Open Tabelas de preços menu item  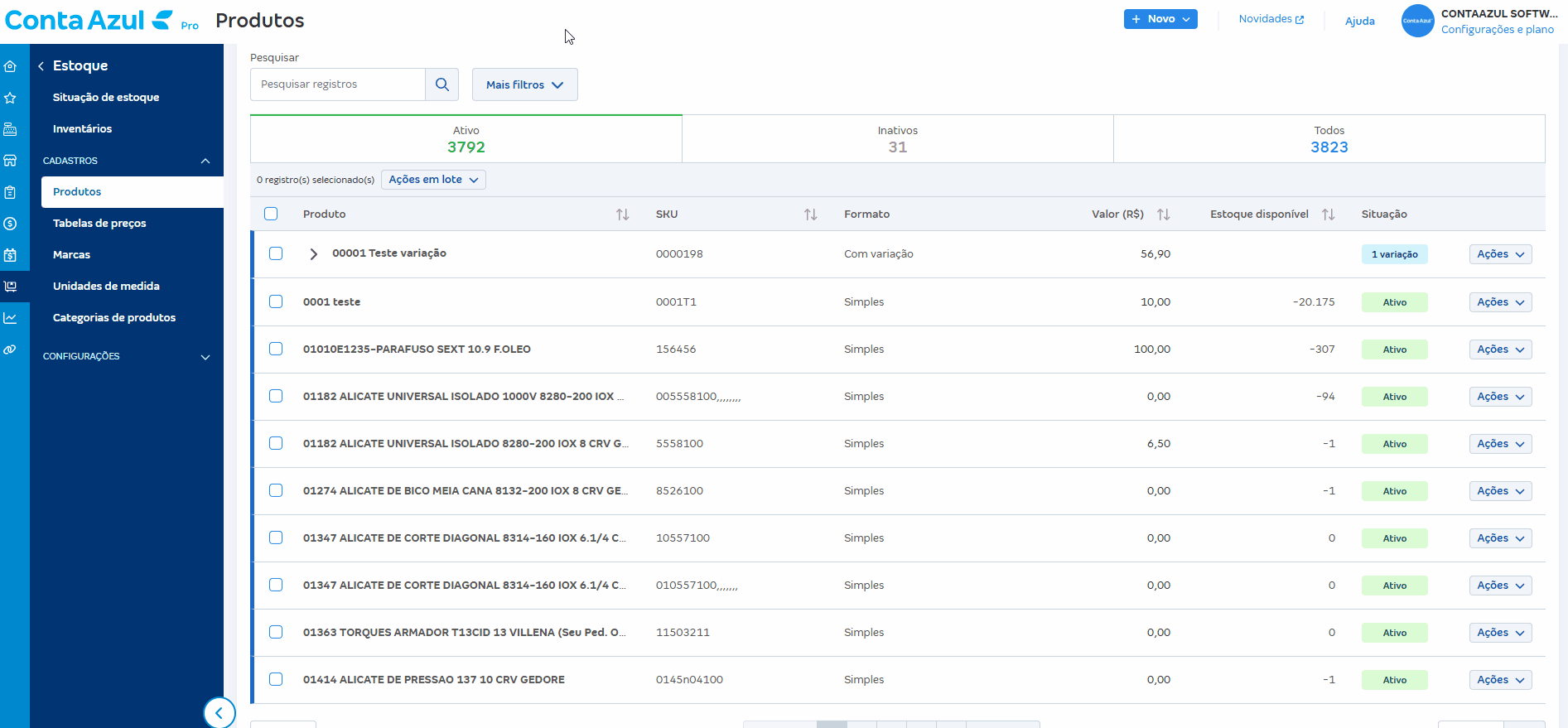click(99, 223)
